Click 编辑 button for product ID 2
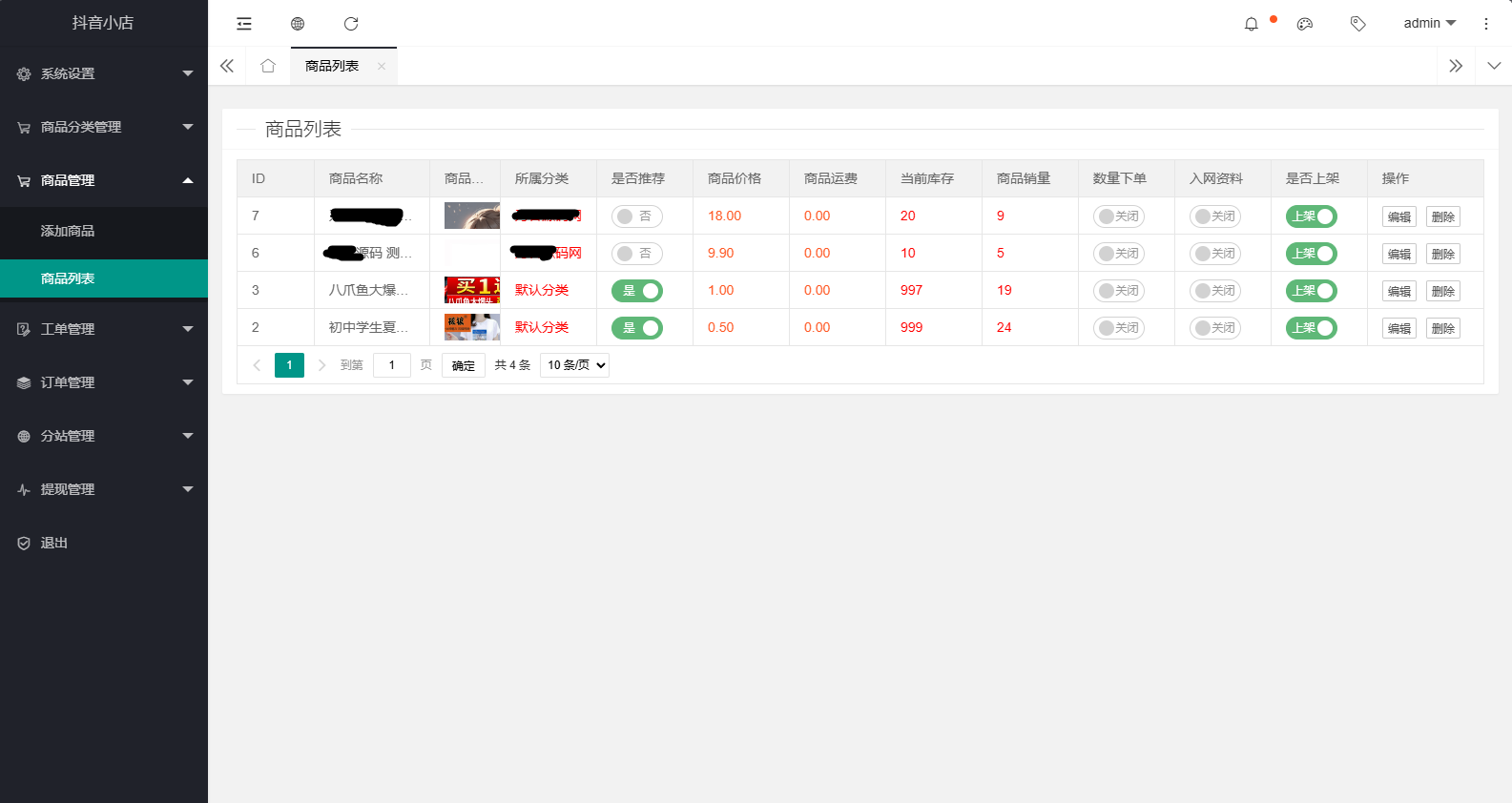This screenshot has width=1512, height=803. pos(1399,328)
